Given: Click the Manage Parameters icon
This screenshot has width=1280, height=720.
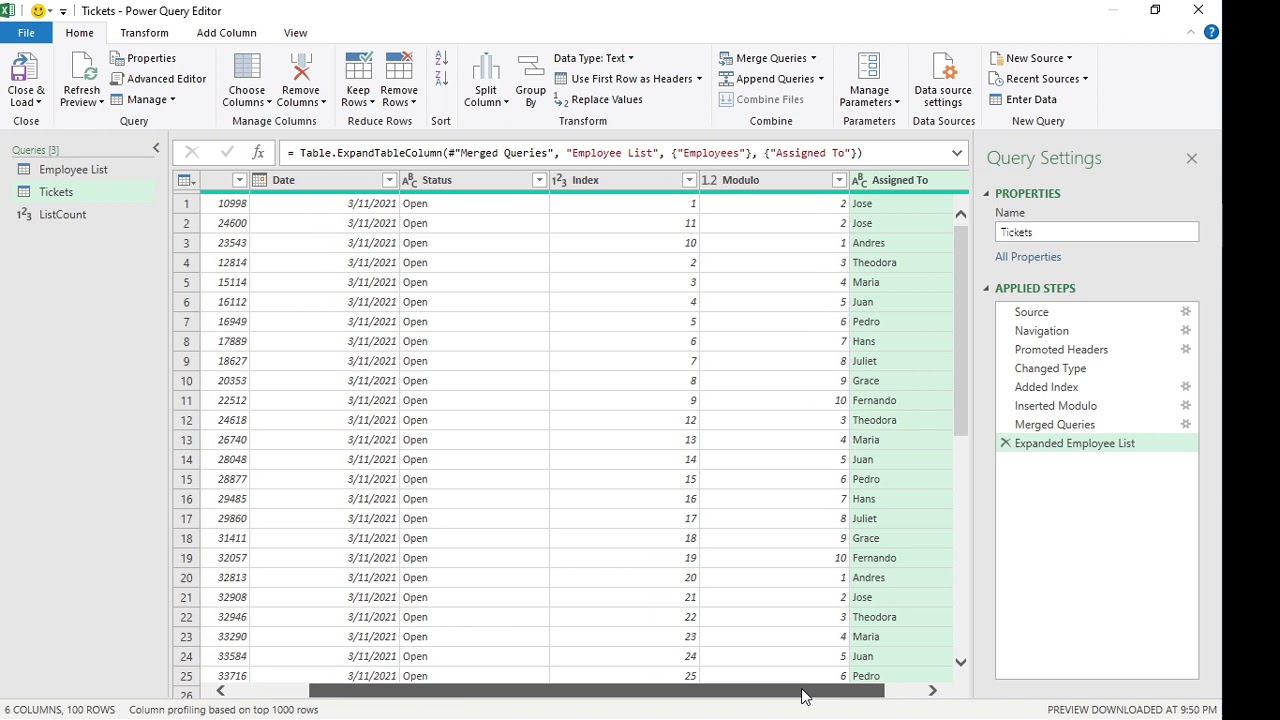Looking at the screenshot, I should point(868,66).
